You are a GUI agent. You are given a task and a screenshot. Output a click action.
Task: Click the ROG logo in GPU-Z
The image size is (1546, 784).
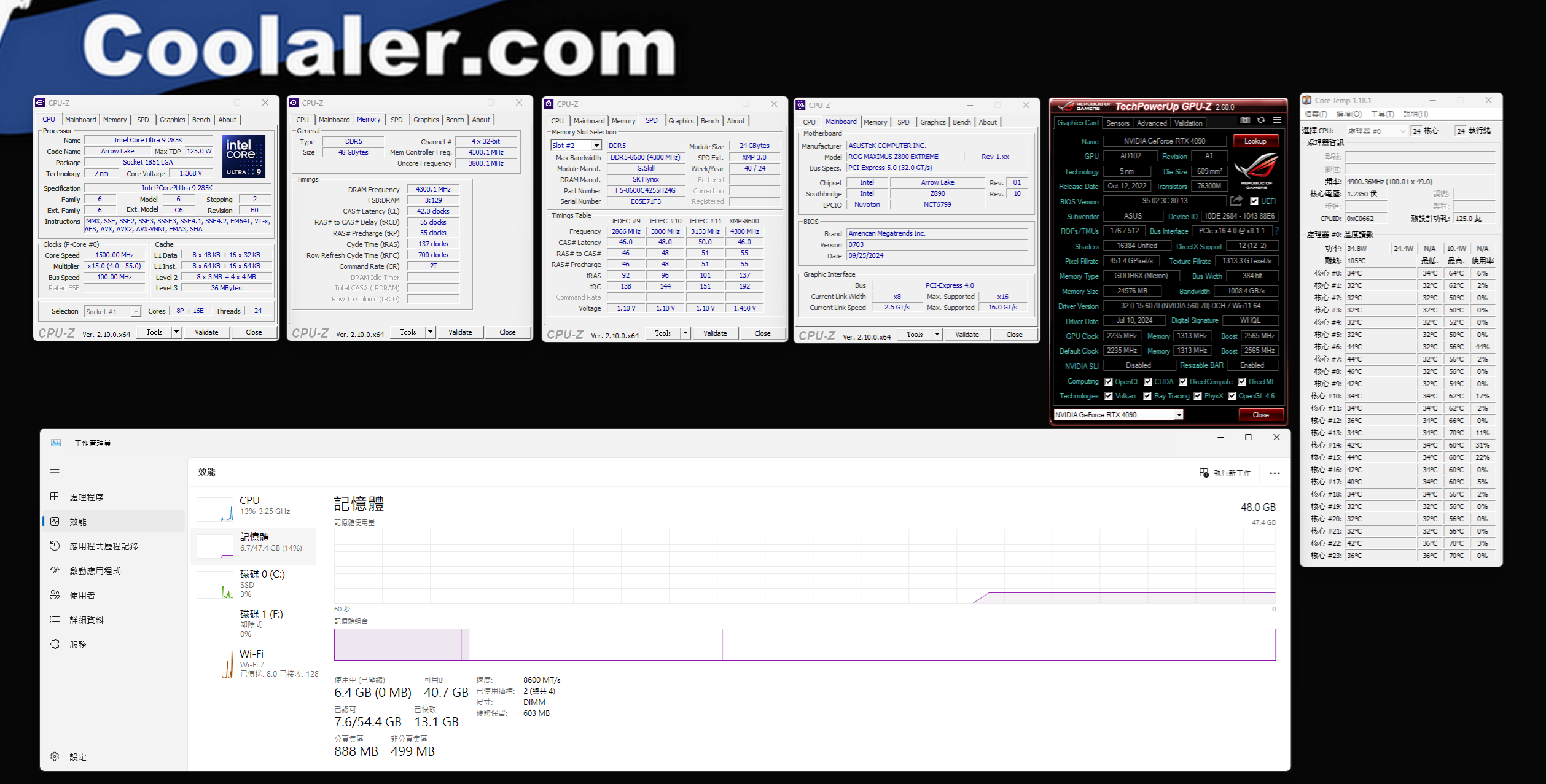(x=1256, y=170)
